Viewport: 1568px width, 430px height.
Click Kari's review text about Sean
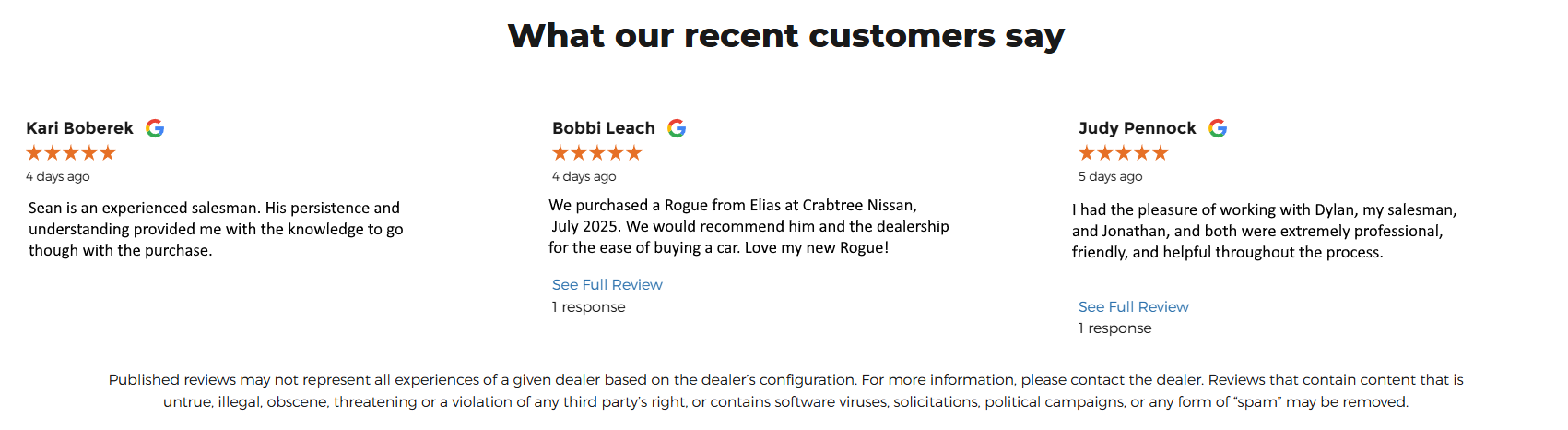(216, 229)
